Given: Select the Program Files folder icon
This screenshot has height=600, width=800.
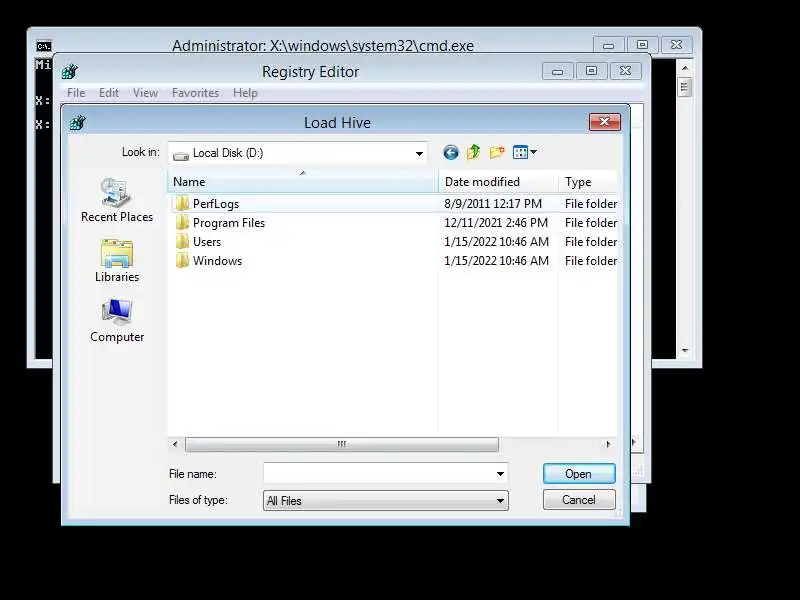Looking at the screenshot, I should pos(182,222).
